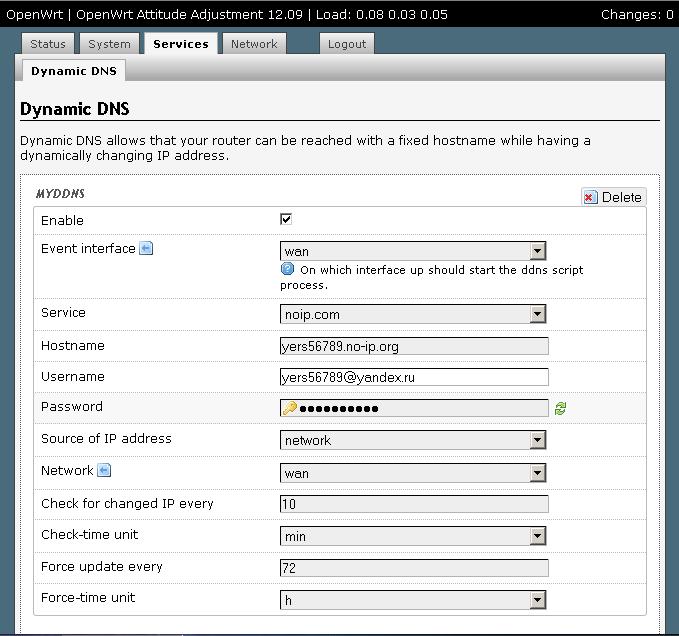The image size is (679, 636).
Task: Open the Check-time unit dropdown
Action: 413,536
